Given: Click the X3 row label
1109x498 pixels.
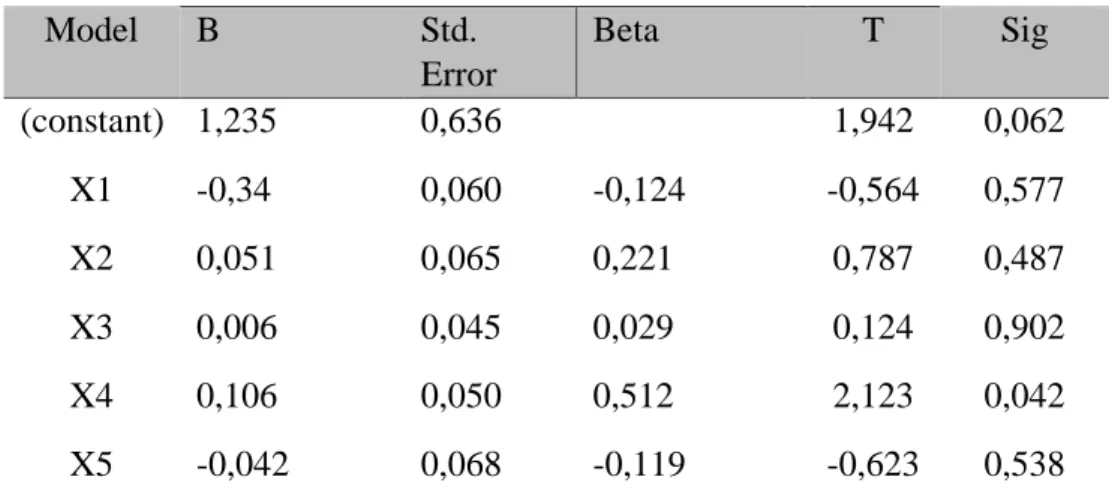Looking at the screenshot, I should [91, 328].
